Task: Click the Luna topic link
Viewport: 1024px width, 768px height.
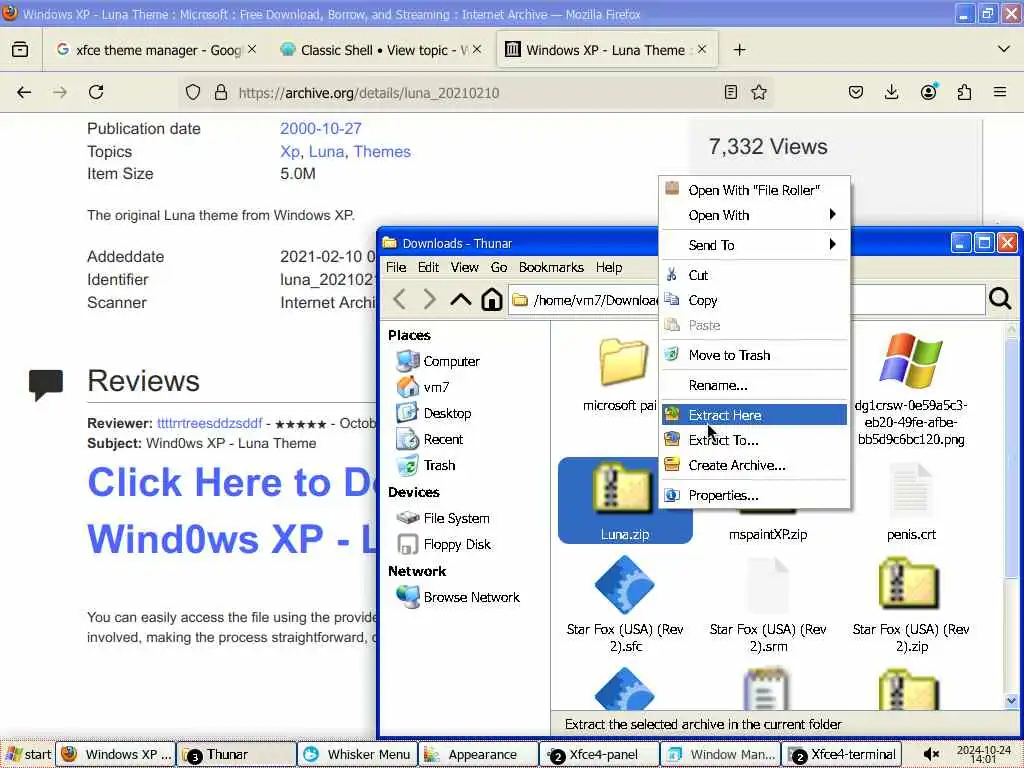Action: [326, 152]
